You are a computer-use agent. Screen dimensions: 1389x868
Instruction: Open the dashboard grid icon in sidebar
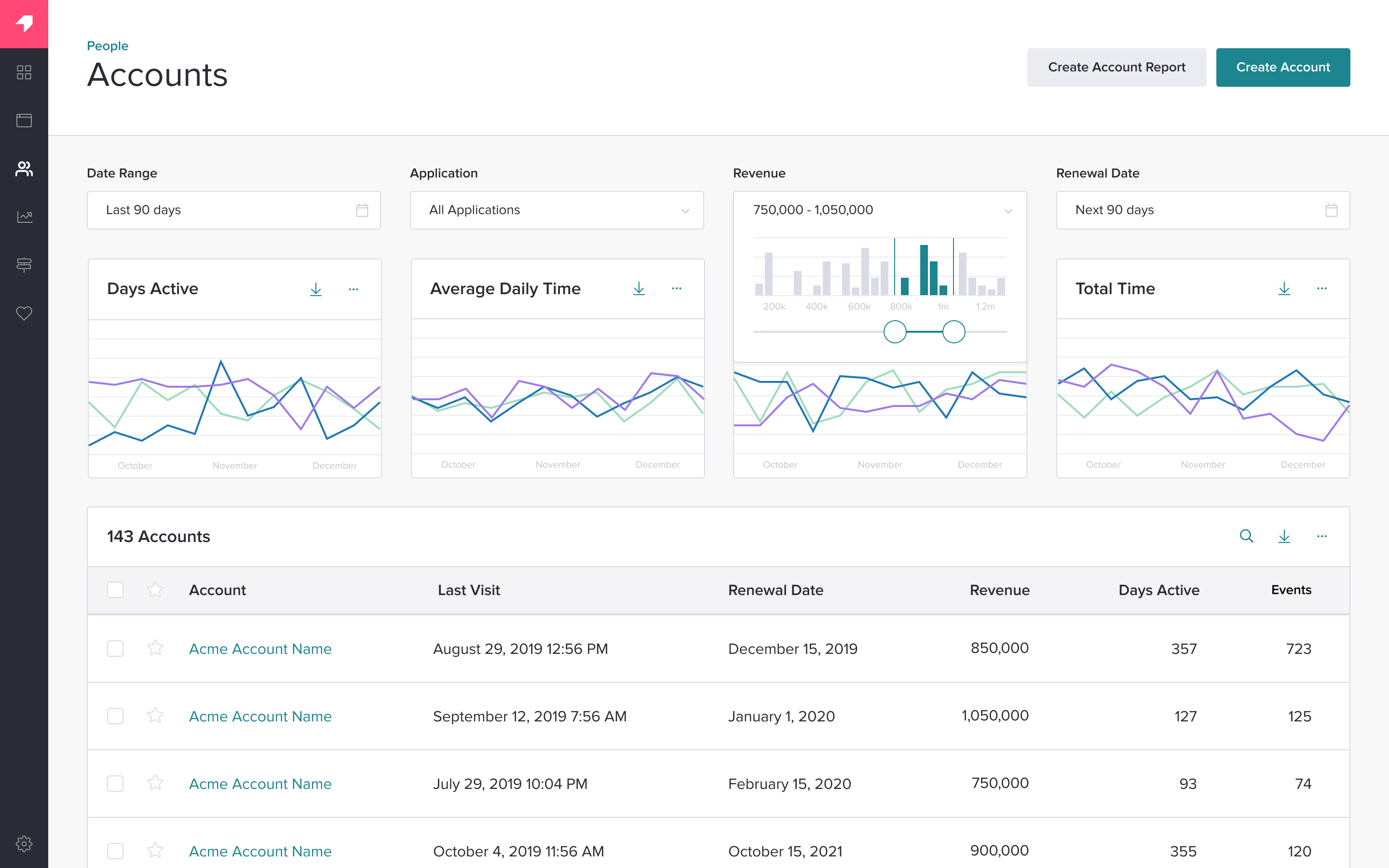point(24,72)
